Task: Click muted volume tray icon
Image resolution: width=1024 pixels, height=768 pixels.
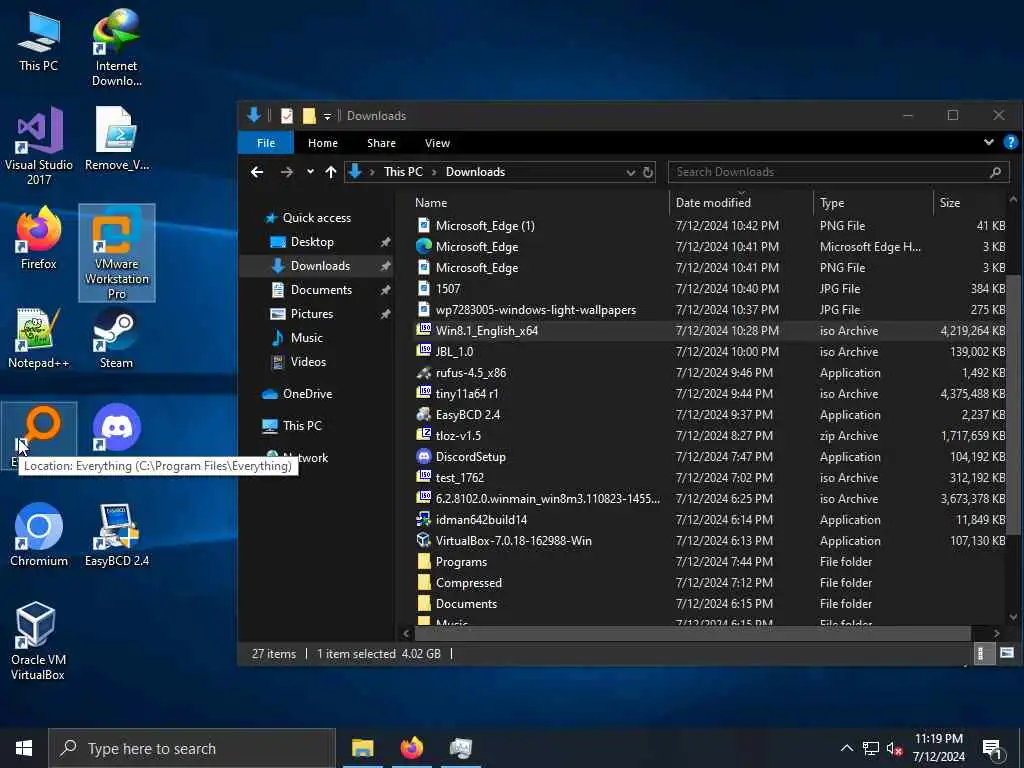Action: point(895,748)
